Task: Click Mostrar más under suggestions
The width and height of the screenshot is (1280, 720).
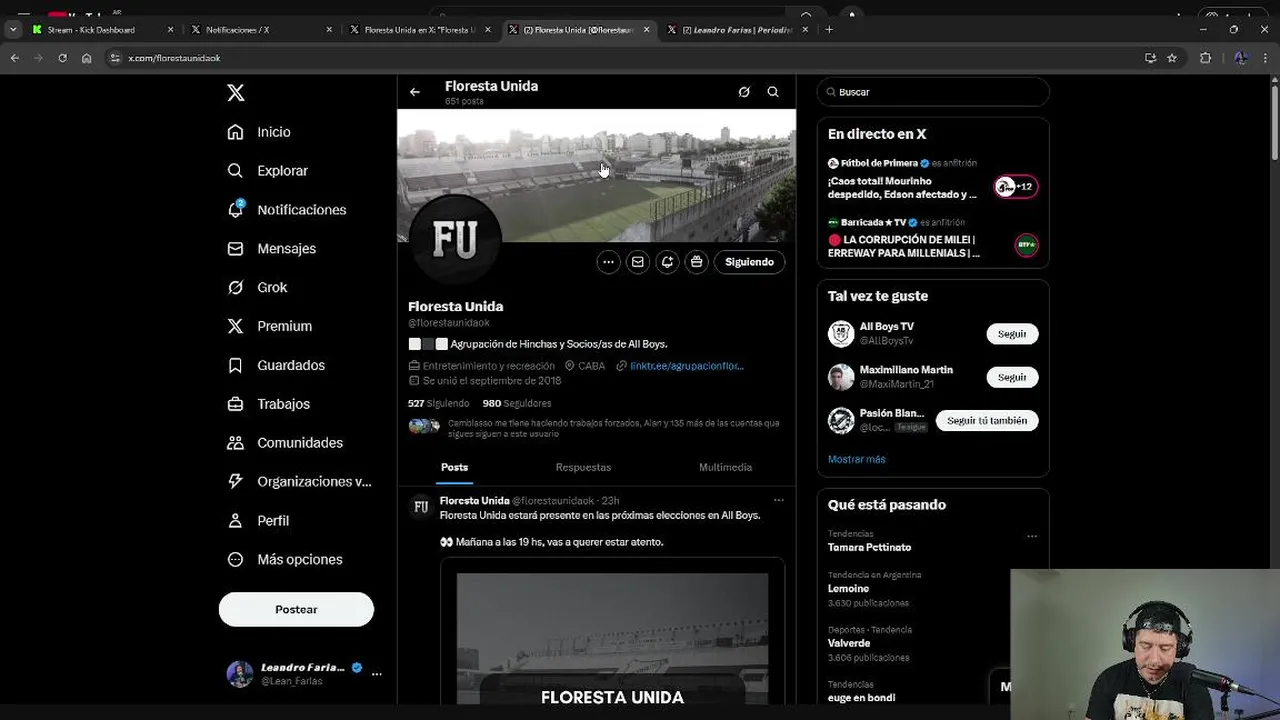Action: click(x=857, y=460)
